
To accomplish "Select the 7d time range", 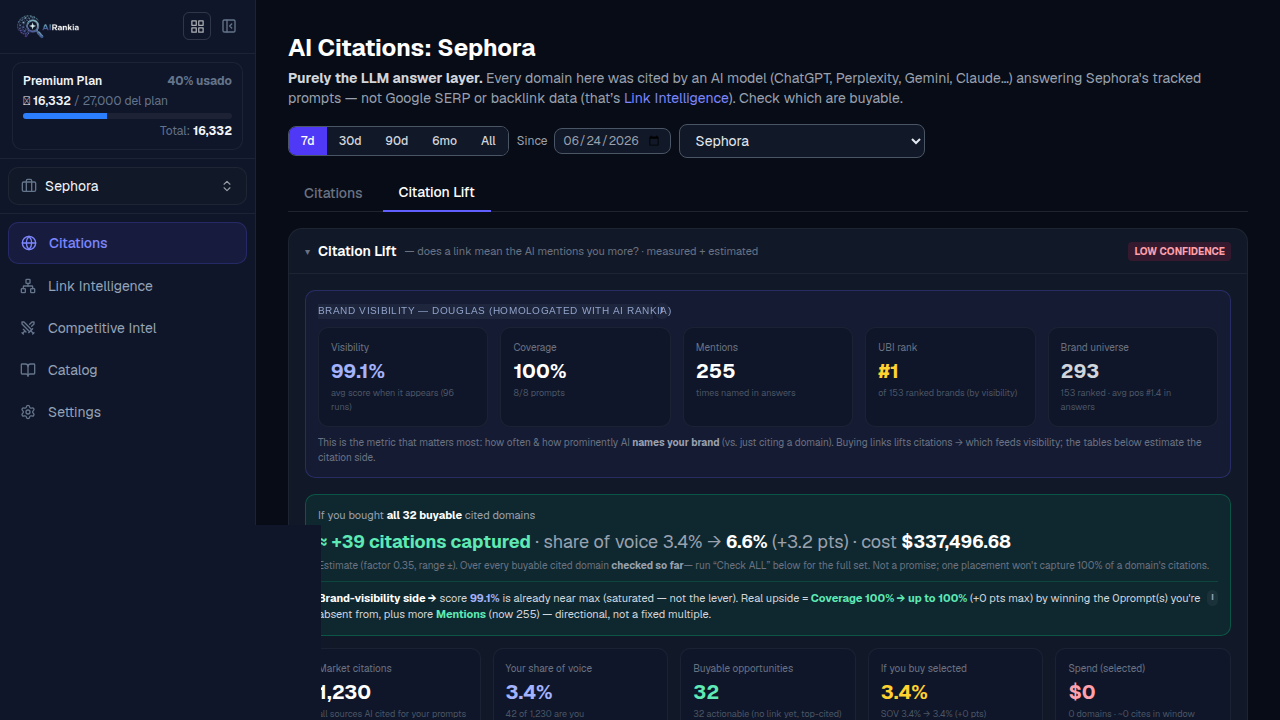I will click(x=308, y=141).
